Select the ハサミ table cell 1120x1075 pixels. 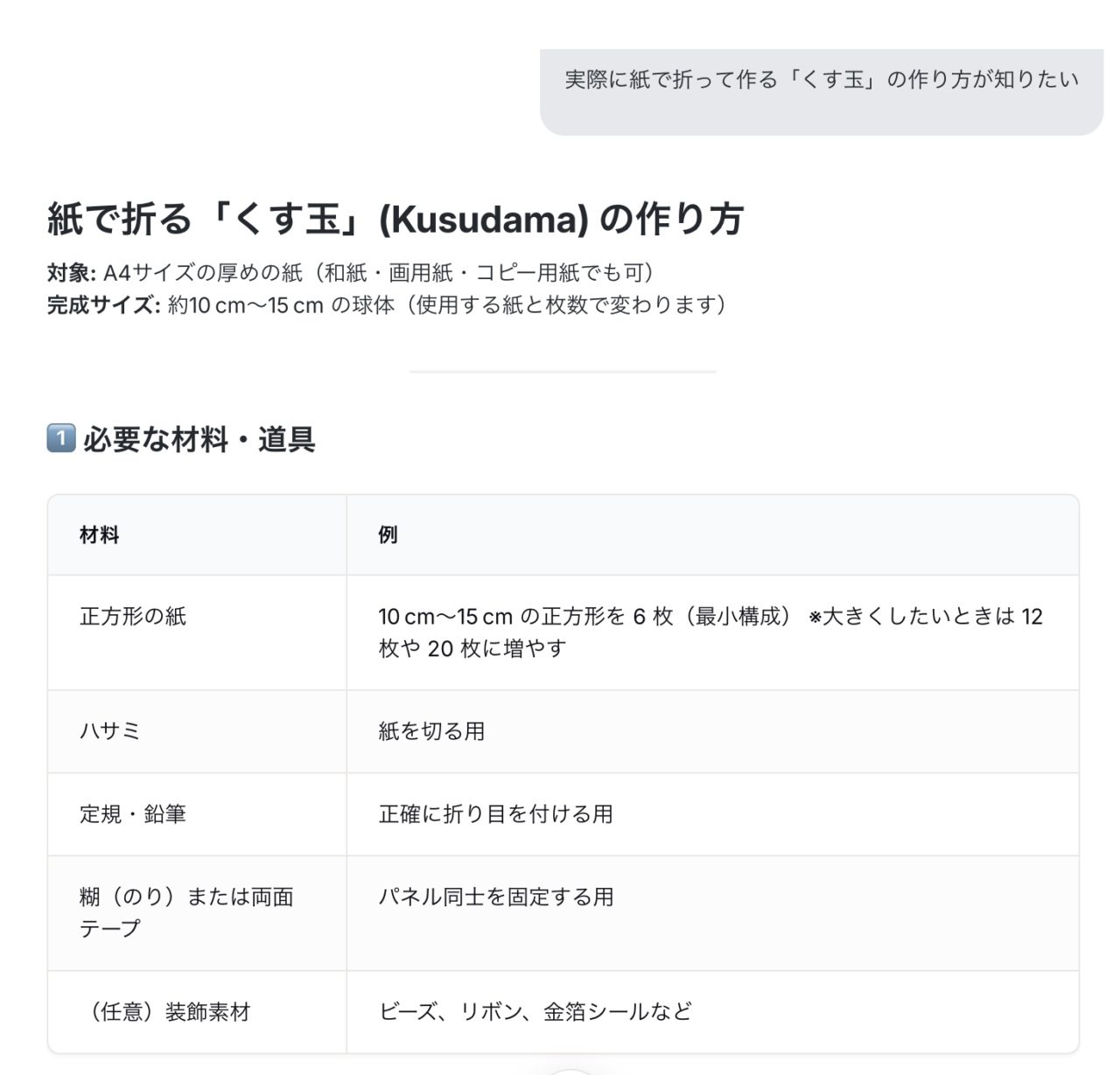[x=110, y=731]
